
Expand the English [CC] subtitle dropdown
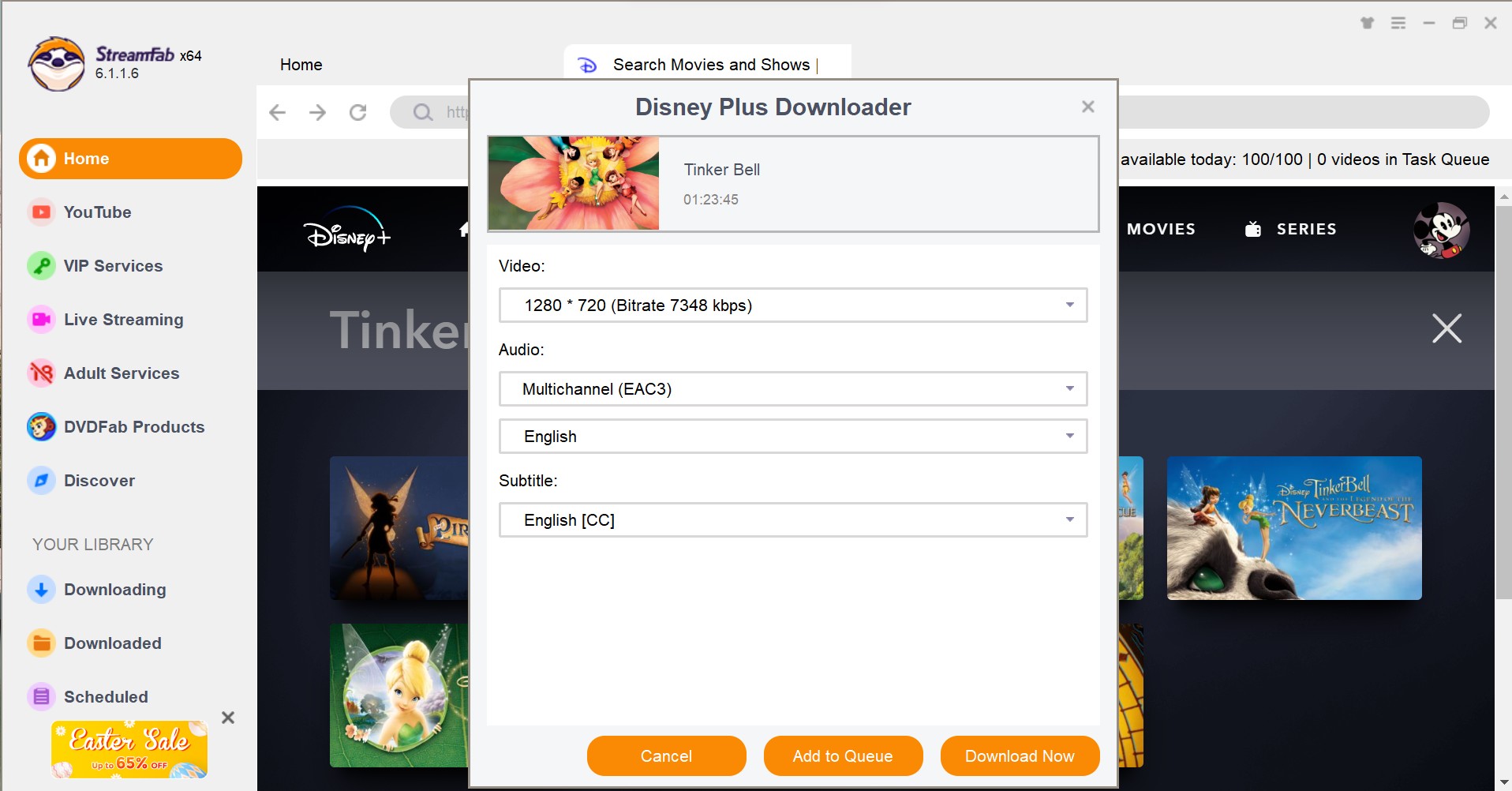click(793, 520)
